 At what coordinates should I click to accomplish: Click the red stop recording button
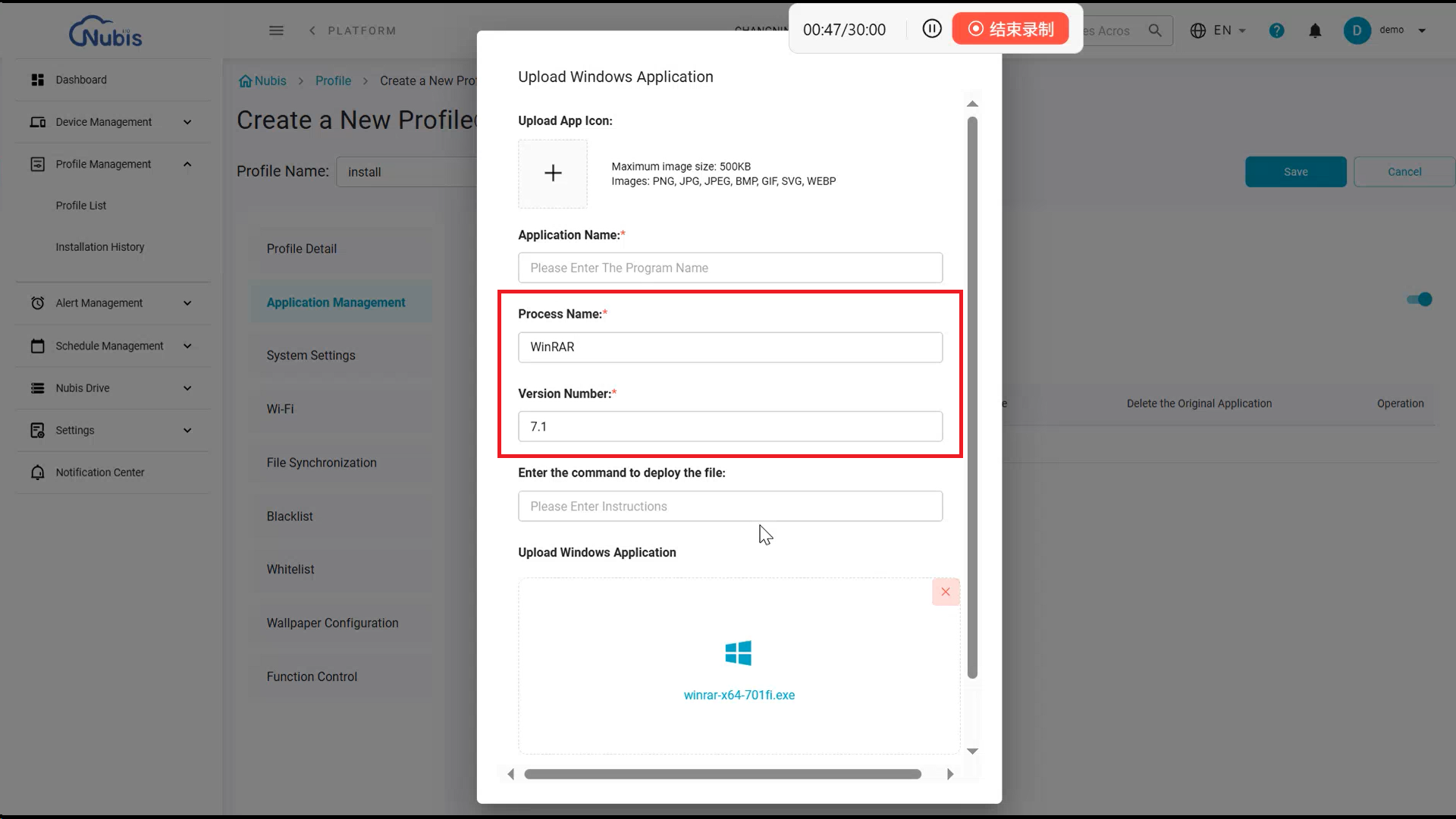(x=1010, y=29)
